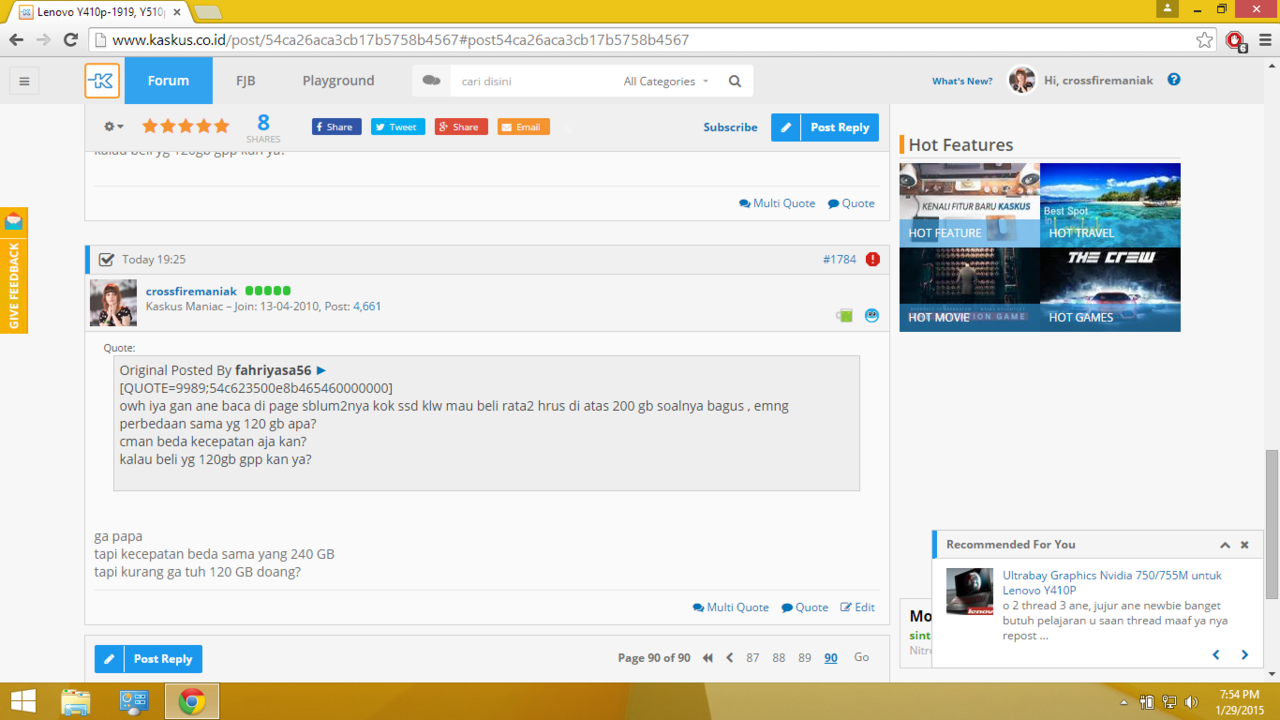The width and height of the screenshot is (1280, 720).
Task: Show previous recommended thread
Action: (x=1216, y=655)
